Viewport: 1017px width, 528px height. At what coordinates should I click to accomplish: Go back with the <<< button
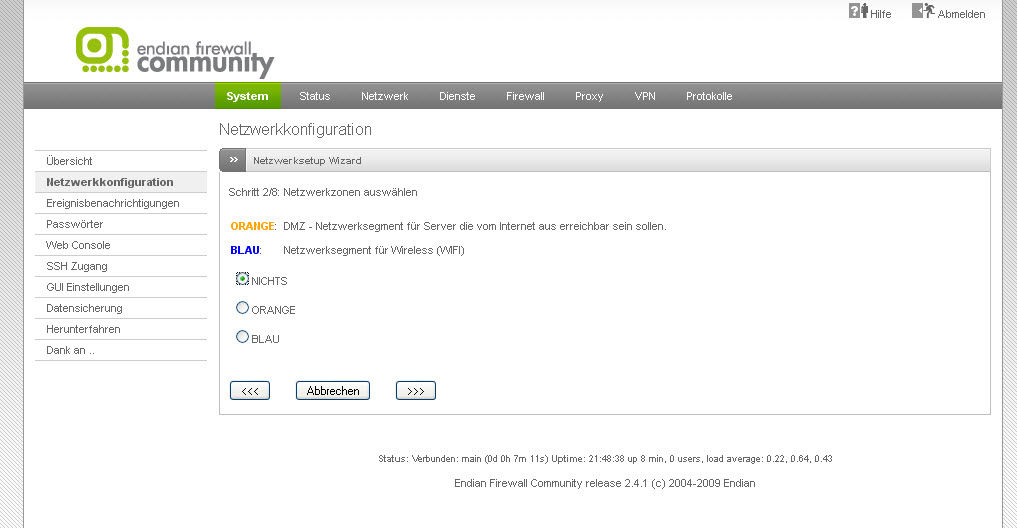coord(250,391)
